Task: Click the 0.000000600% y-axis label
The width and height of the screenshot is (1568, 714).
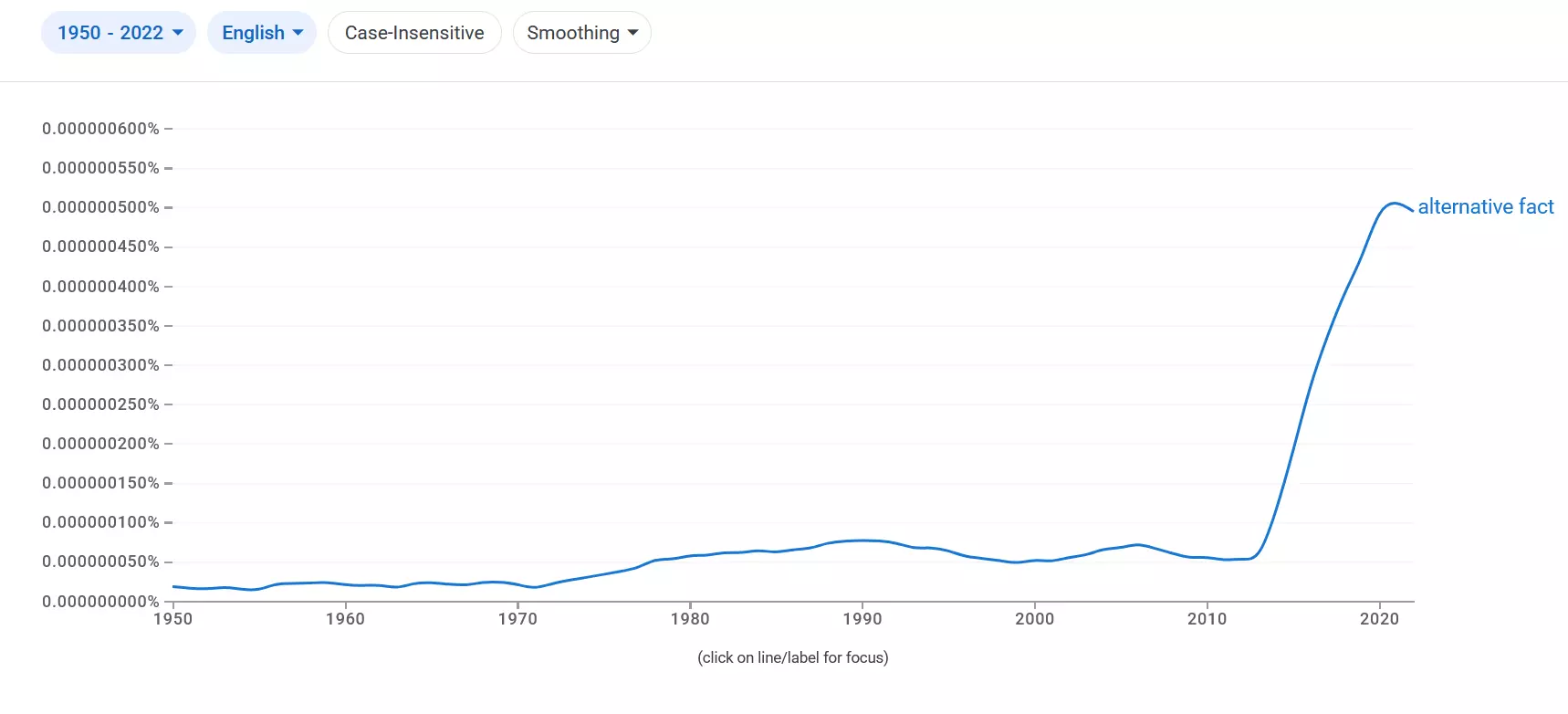Action: click(100, 129)
